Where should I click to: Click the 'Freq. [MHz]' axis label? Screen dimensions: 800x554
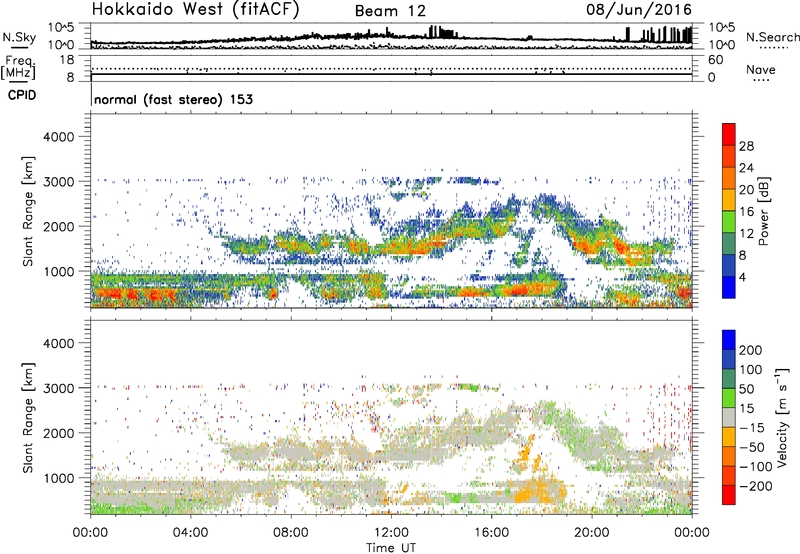pos(18,67)
